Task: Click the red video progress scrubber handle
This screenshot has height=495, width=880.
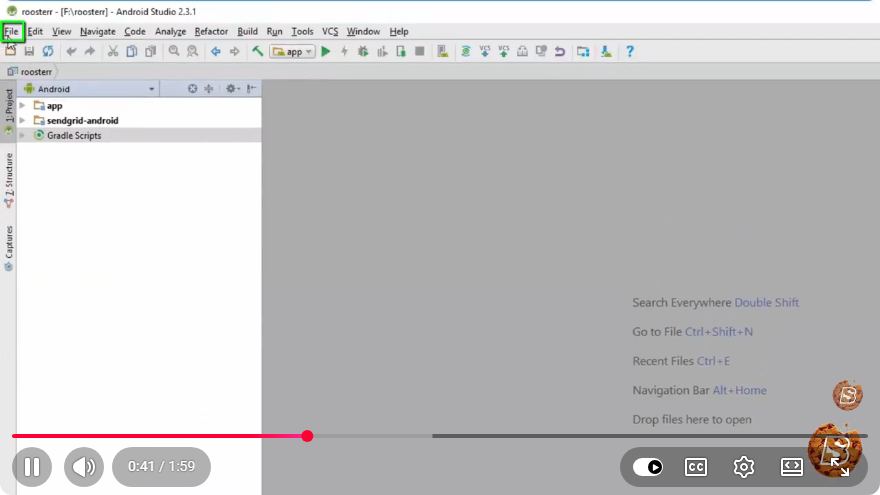Action: [x=307, y=436]
